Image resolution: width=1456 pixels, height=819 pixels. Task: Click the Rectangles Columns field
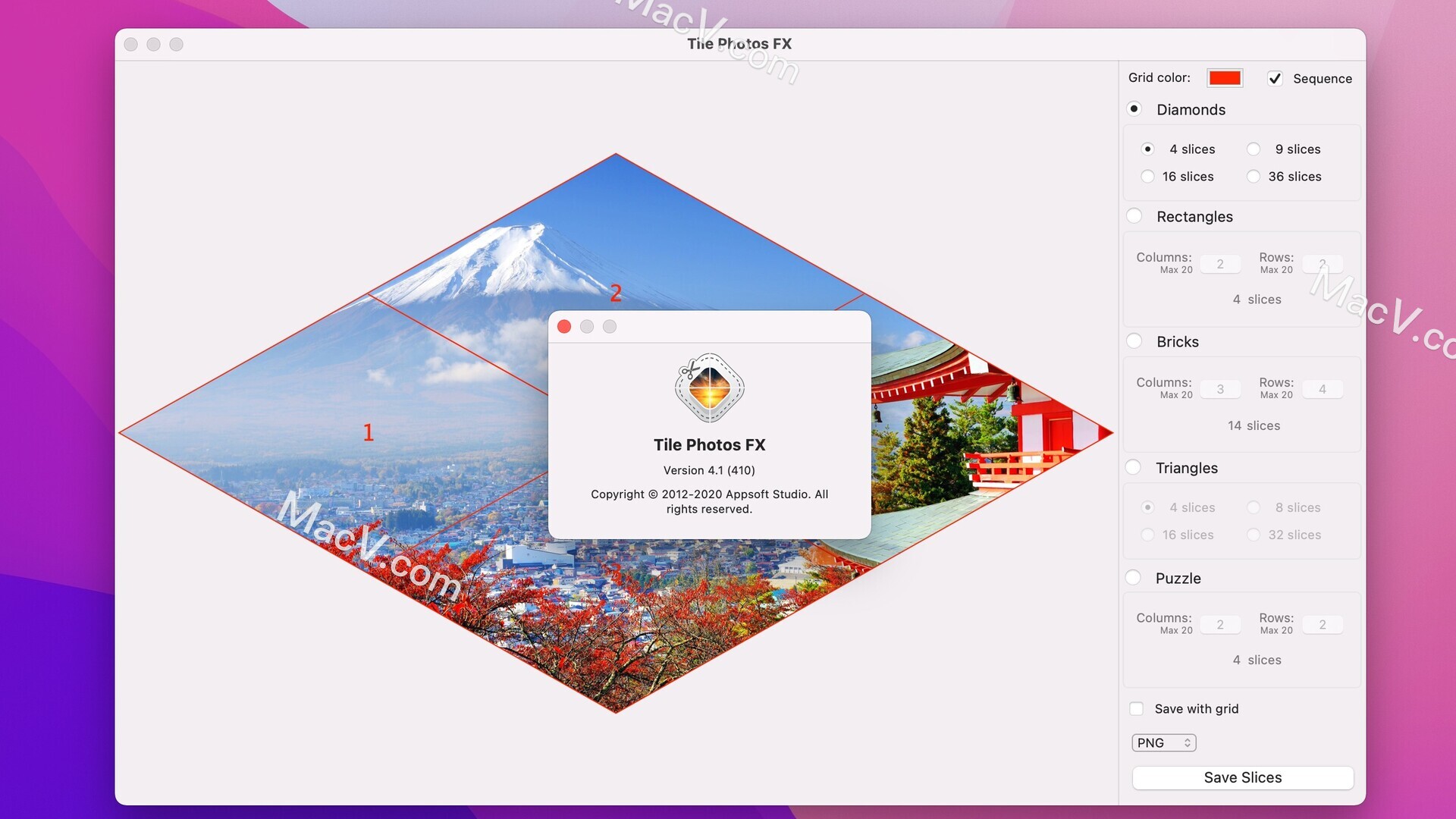(1220, 264)
